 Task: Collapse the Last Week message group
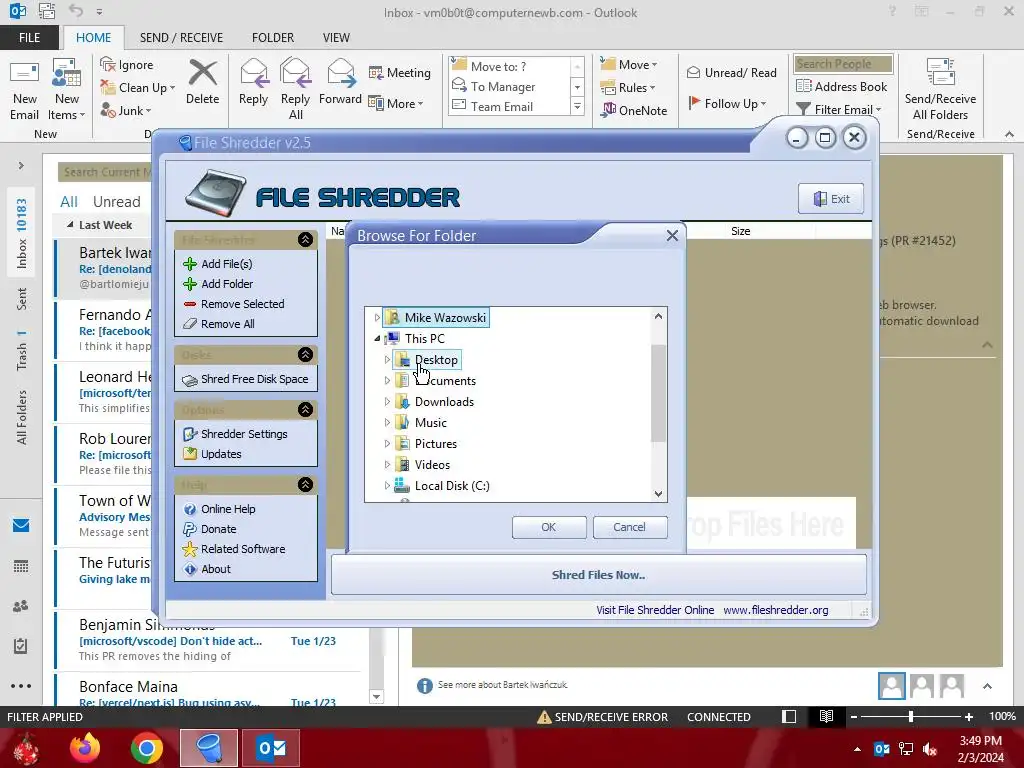coord(70,225)
